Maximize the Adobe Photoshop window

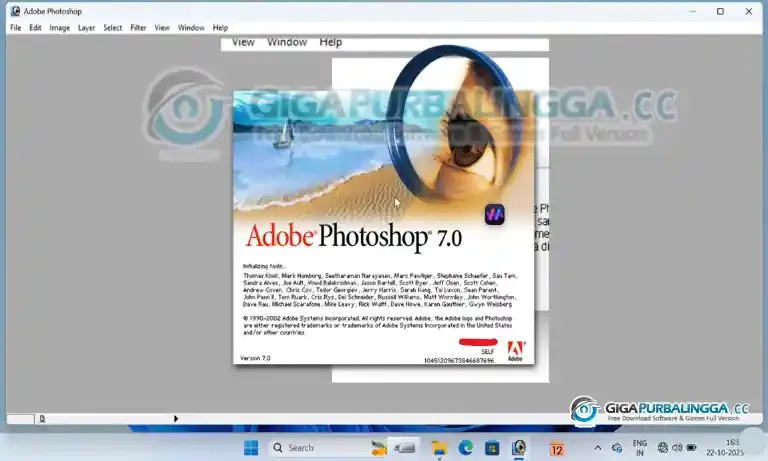(720, 11)
